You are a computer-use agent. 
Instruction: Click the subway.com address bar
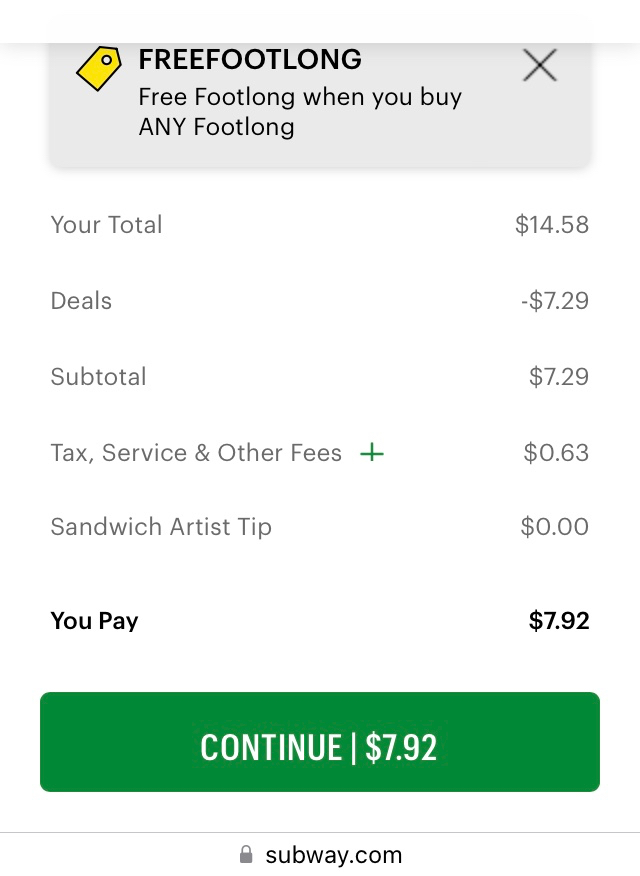point(333,855)
